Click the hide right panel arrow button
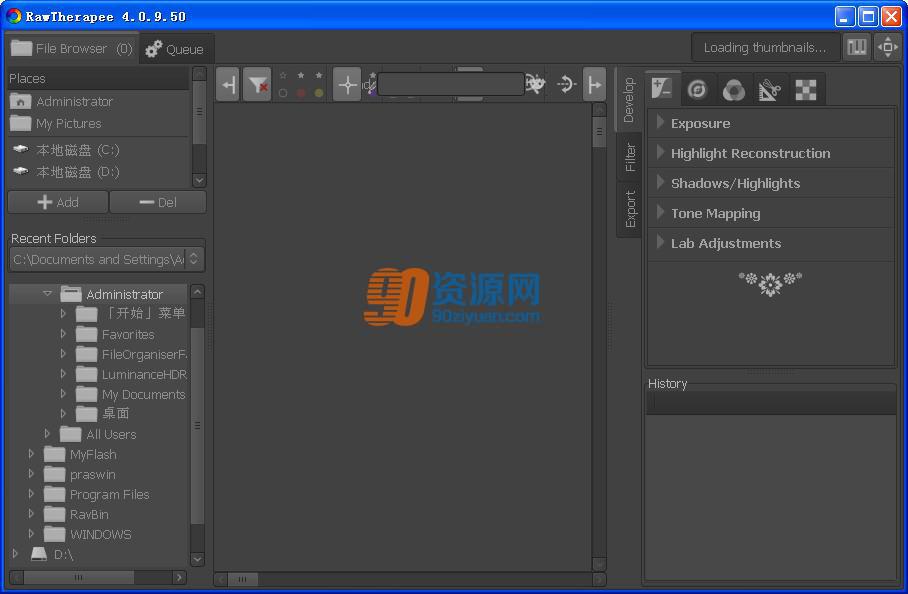The width and height of the screenshot is (908, 594). tap(594, 85)
